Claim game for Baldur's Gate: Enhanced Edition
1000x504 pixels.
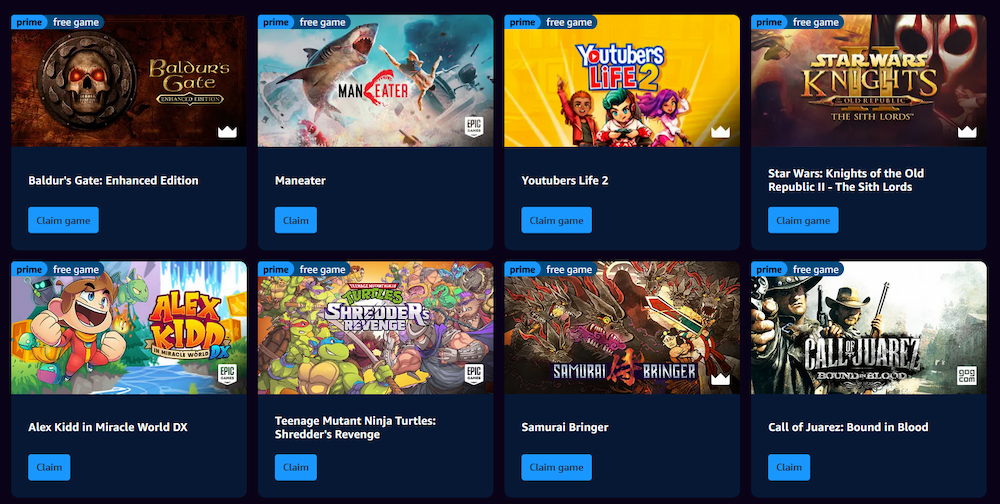pos(63,220)
